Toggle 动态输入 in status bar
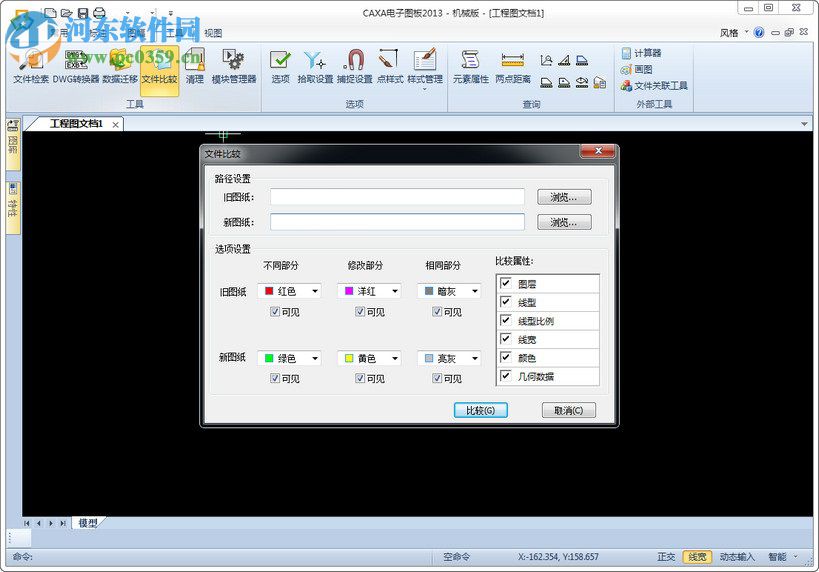This screenshot has height=572, width=819. [x=738, y=557]
